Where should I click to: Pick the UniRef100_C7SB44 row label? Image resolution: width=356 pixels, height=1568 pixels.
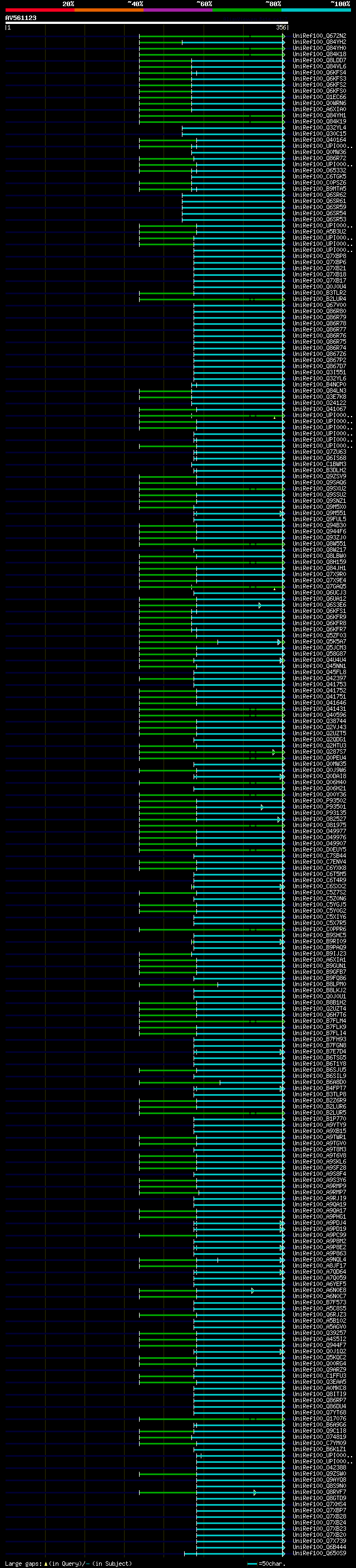click(319, 855)
